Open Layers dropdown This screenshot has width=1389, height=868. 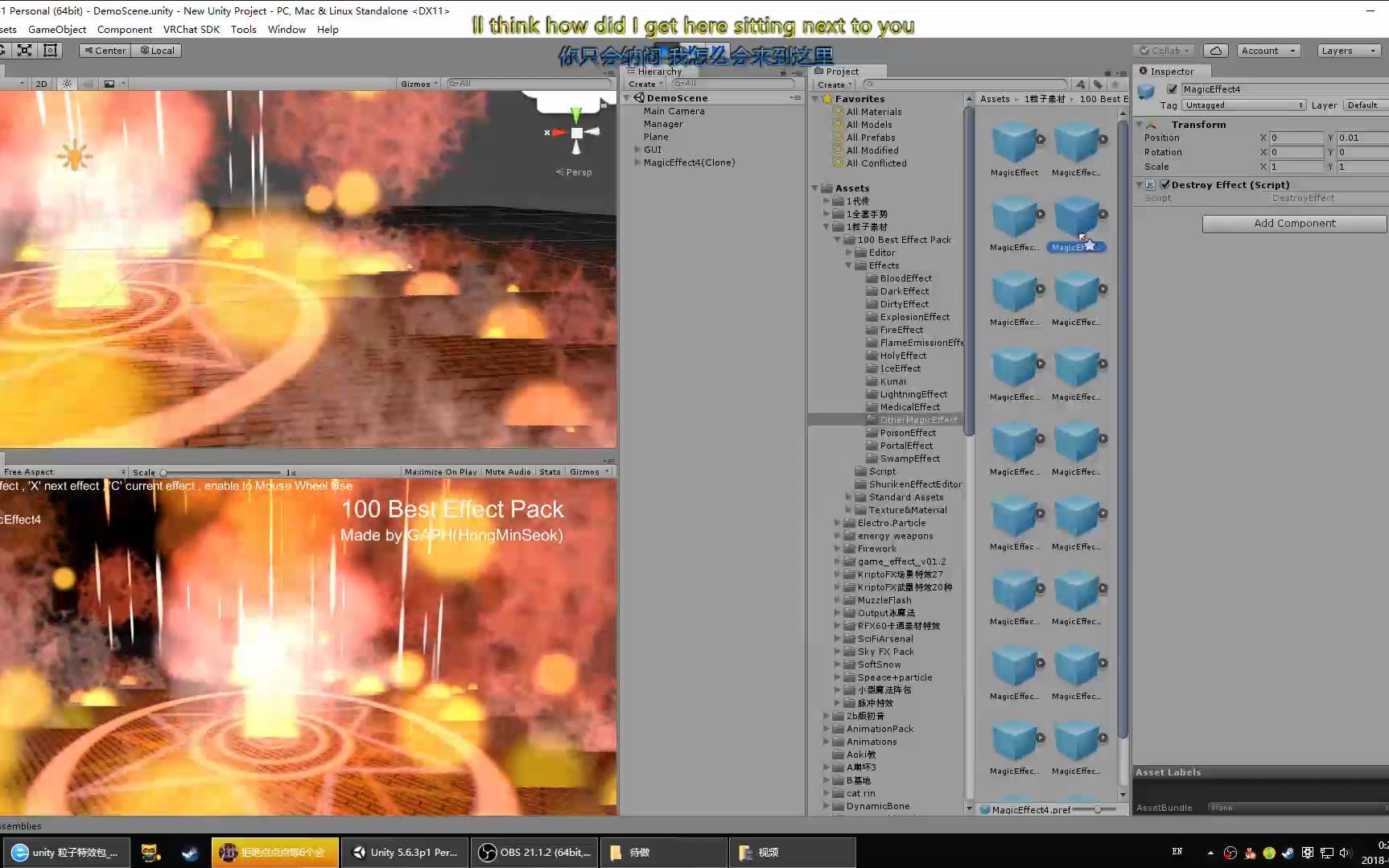[x=1349, y=51]
